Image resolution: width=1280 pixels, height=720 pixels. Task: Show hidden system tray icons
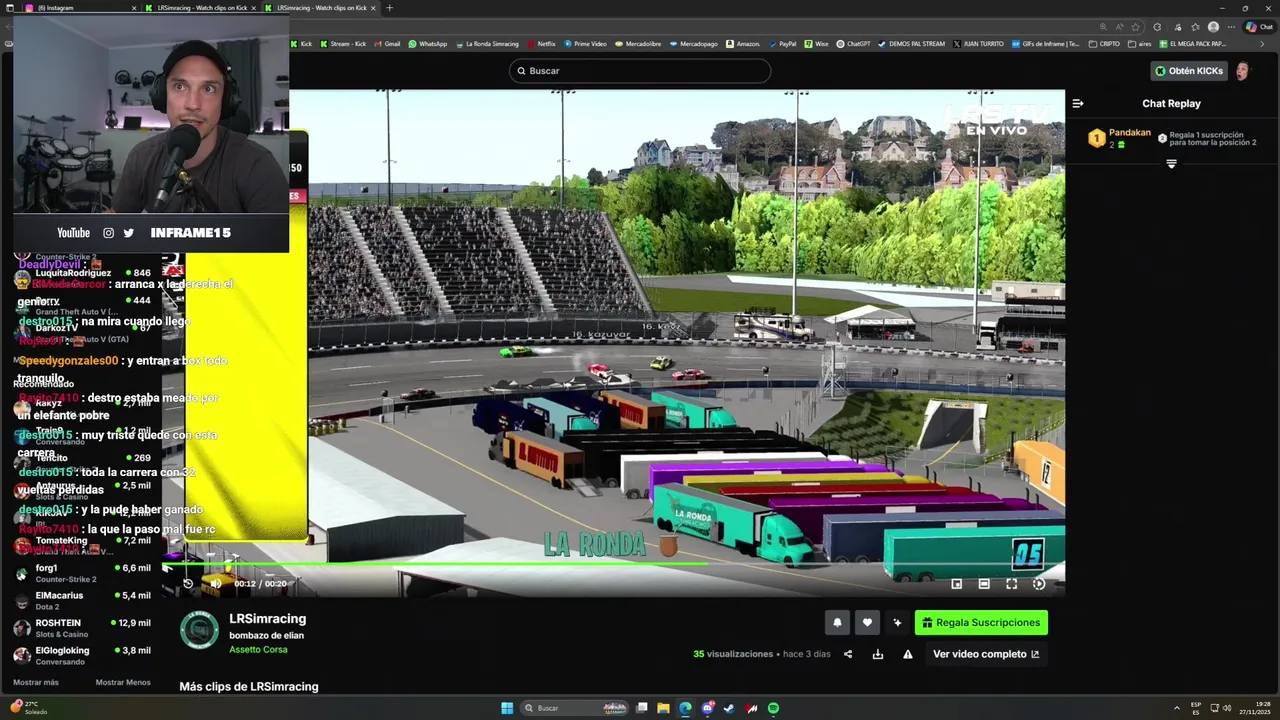[1176, 708]
